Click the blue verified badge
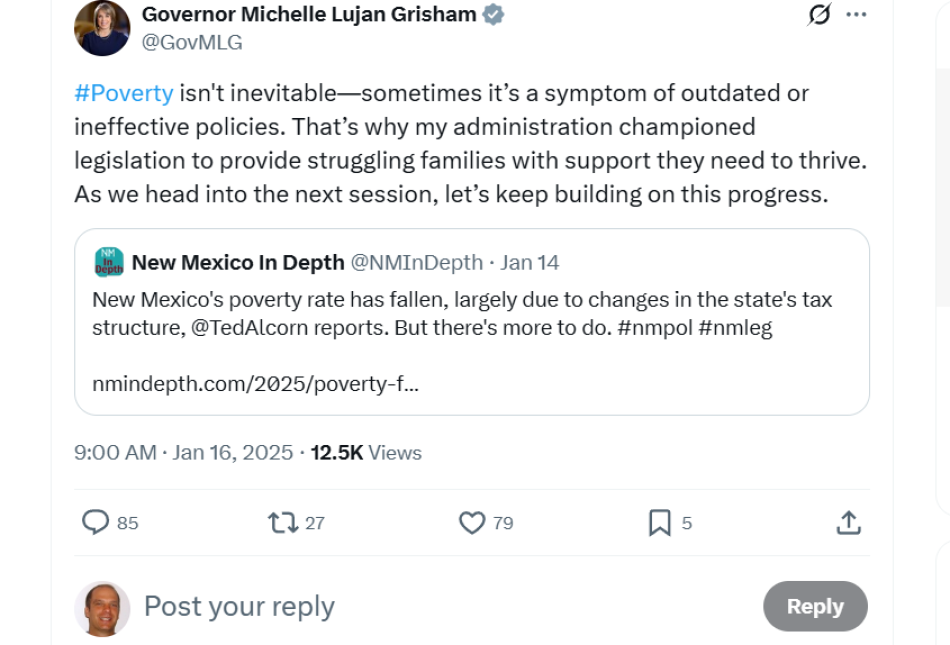Viewport: 950px width, 645px height. 494,15
